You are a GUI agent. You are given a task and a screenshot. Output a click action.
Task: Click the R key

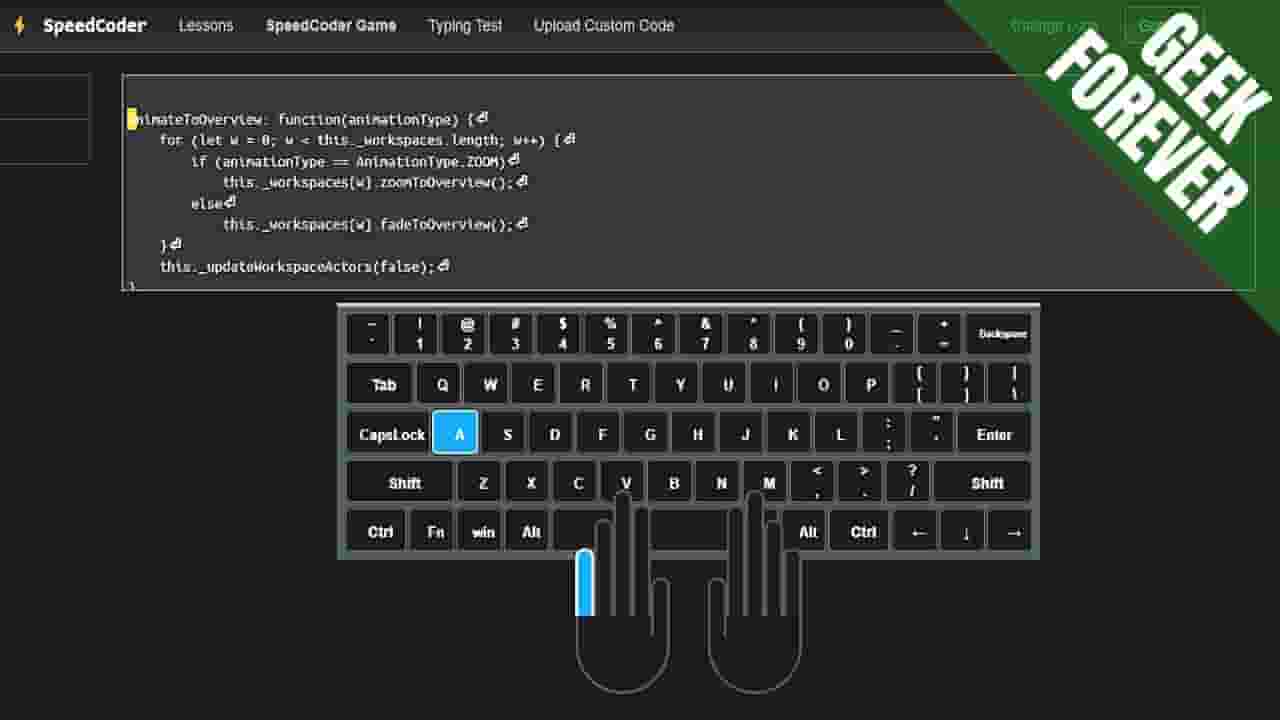coord(583,384)
